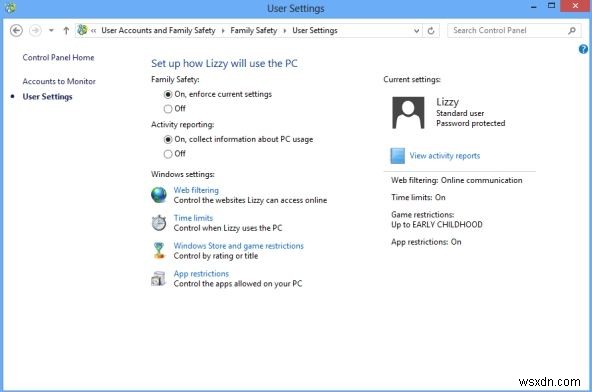Screen dimensions: 592x392
Task: Expand the address bar history dropdown
Action: [x=416, y=31]
